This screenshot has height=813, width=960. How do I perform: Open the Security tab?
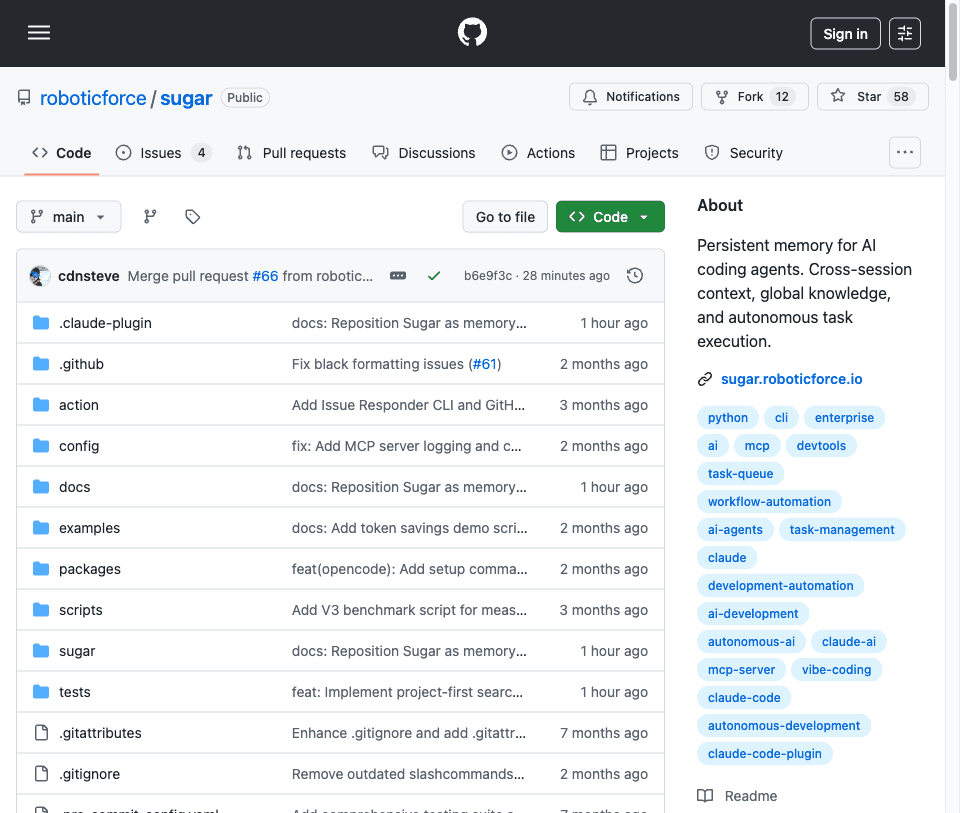744,153
